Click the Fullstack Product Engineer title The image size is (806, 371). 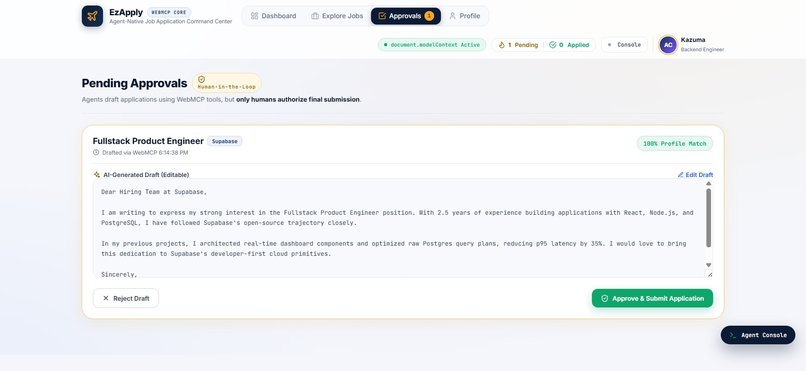point(148,141)
